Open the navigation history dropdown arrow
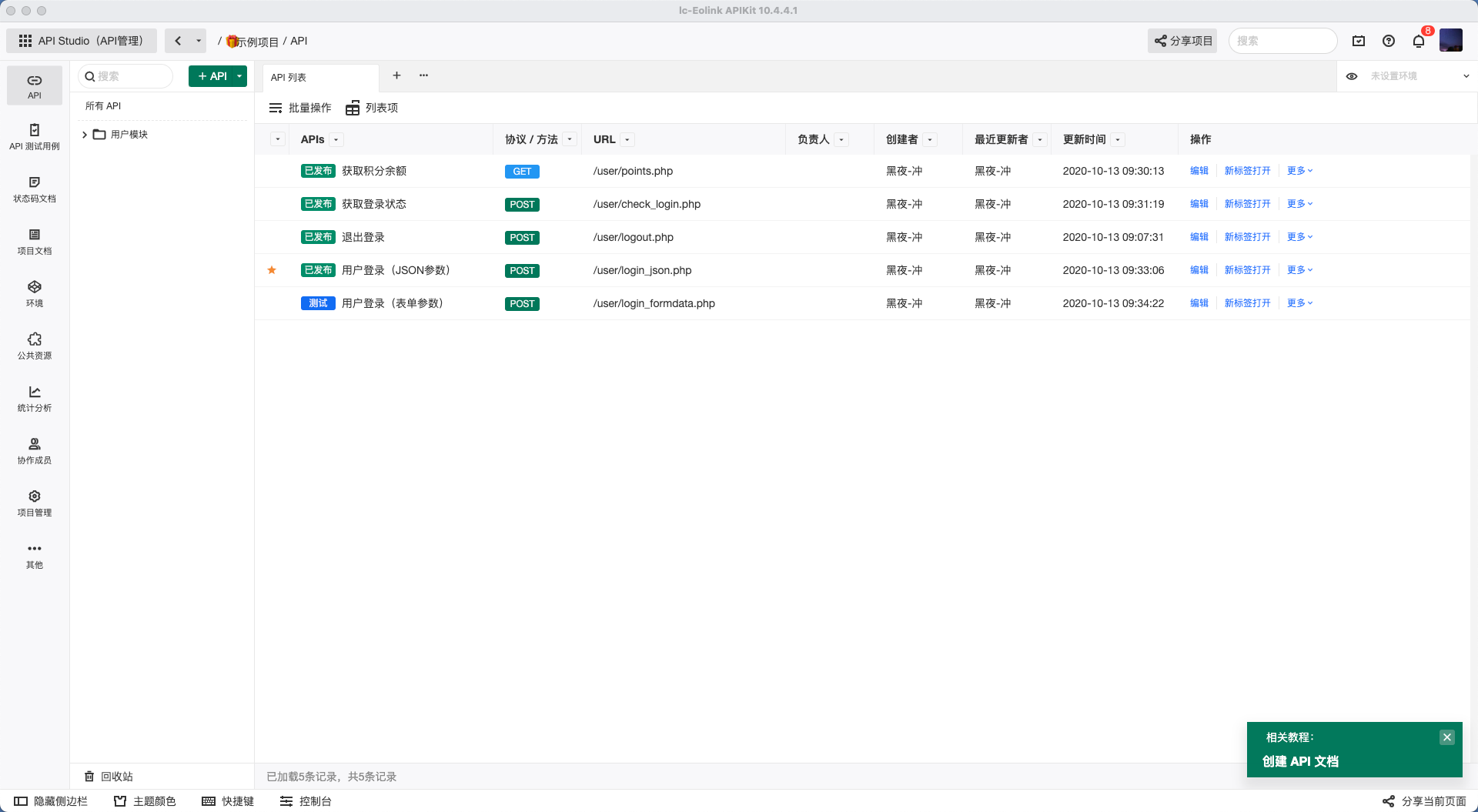This screenshot has width=1478, height=812. coord(199,41)
